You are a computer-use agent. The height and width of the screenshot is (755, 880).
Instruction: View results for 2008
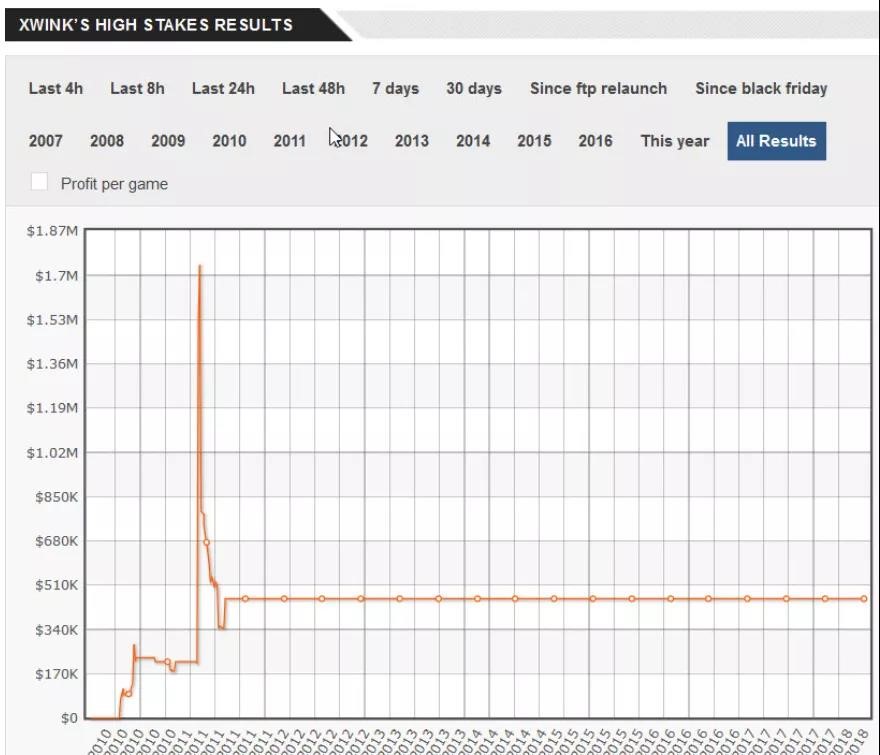(107, 141)
